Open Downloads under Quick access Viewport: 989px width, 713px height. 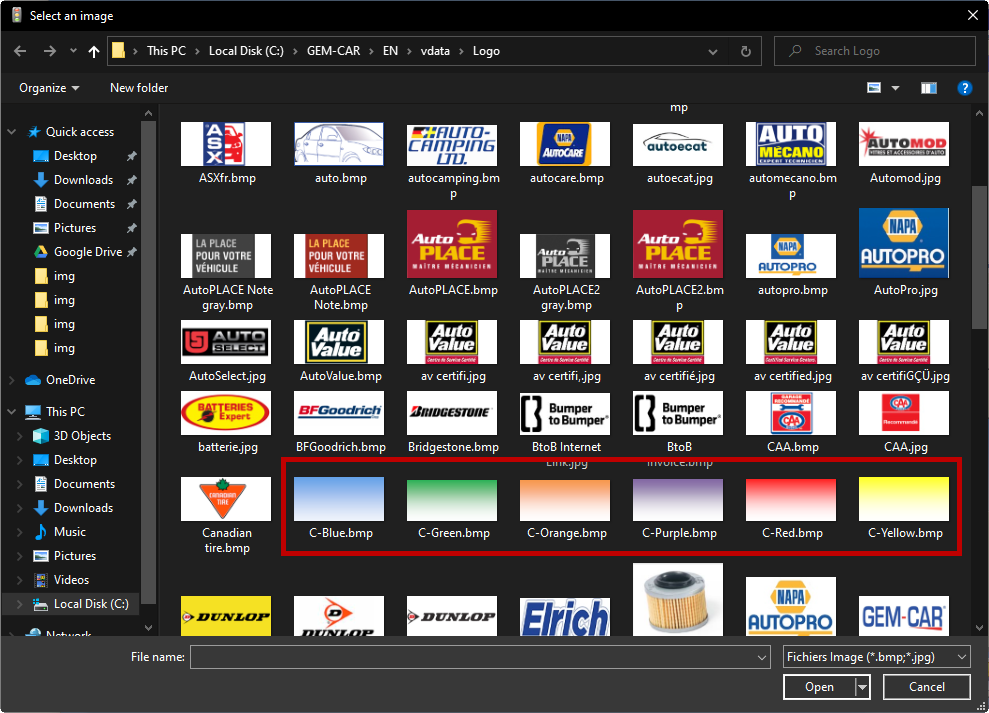83,180
